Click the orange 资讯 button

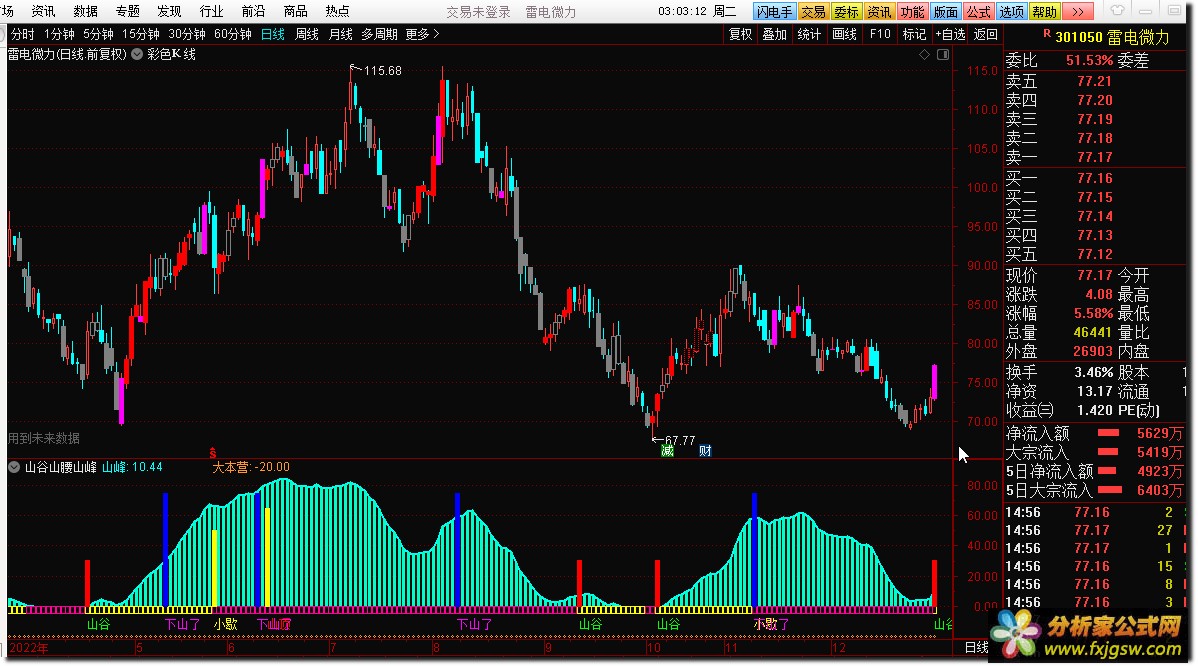coord(879,11)
